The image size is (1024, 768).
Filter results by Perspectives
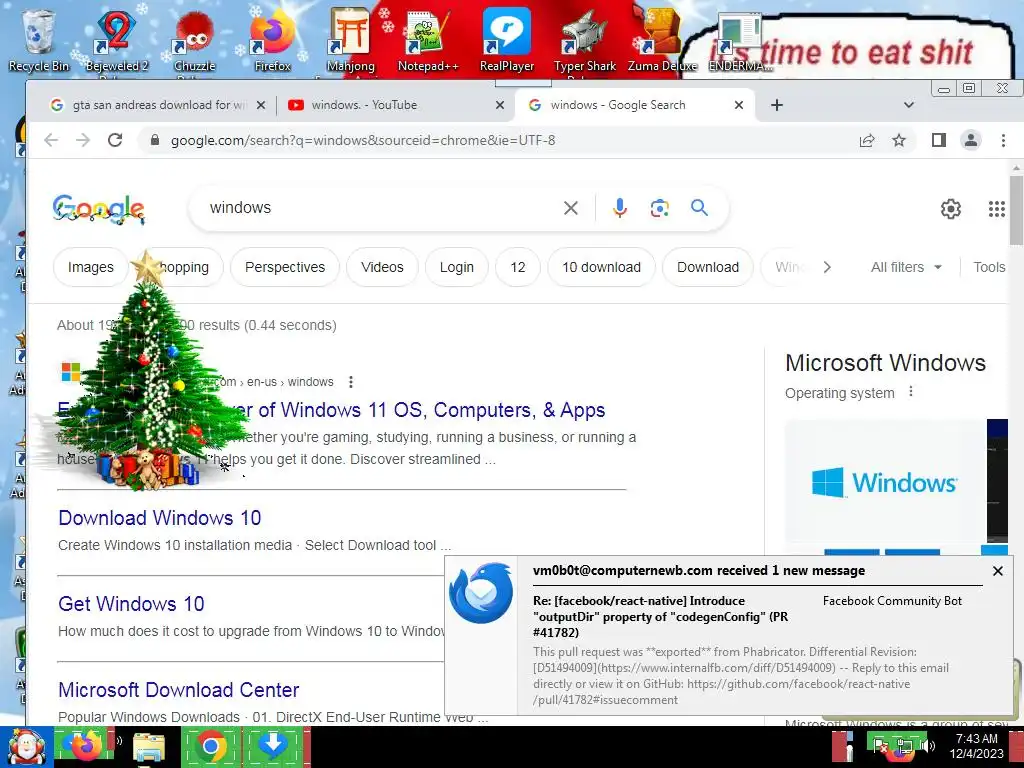tap(285, 267)
